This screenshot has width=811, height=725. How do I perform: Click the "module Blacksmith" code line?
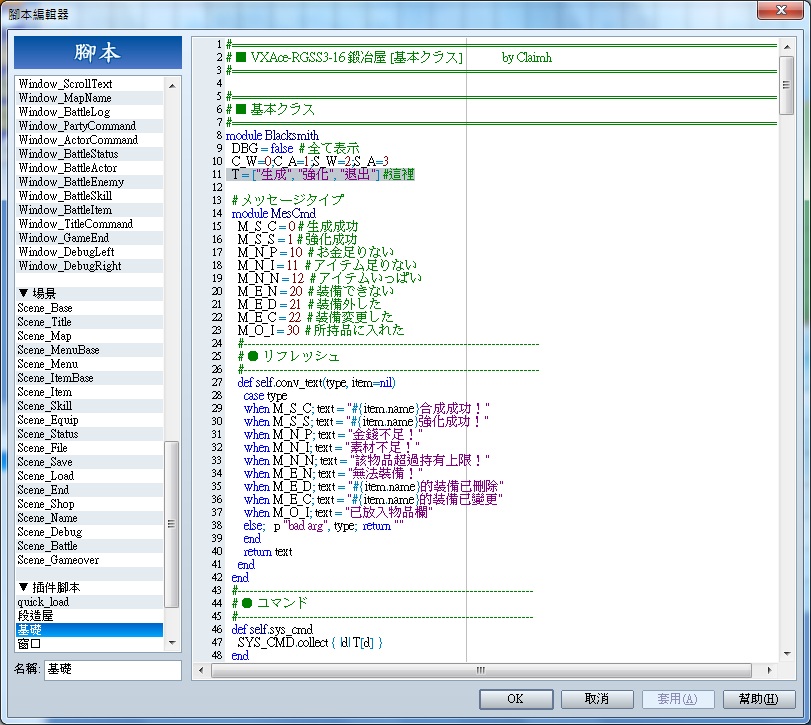[272, 135]
